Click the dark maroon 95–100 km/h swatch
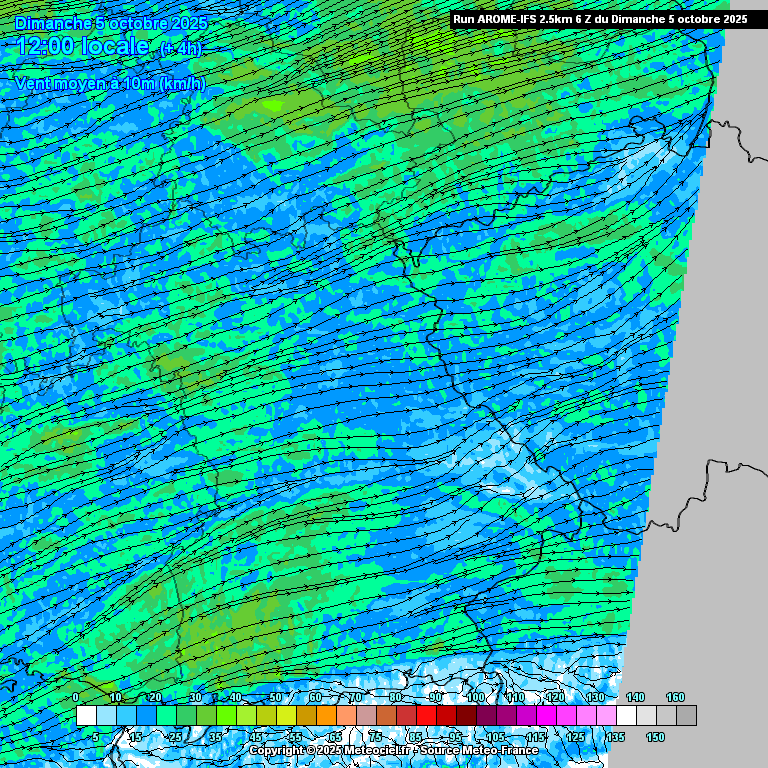 (466, 716)
